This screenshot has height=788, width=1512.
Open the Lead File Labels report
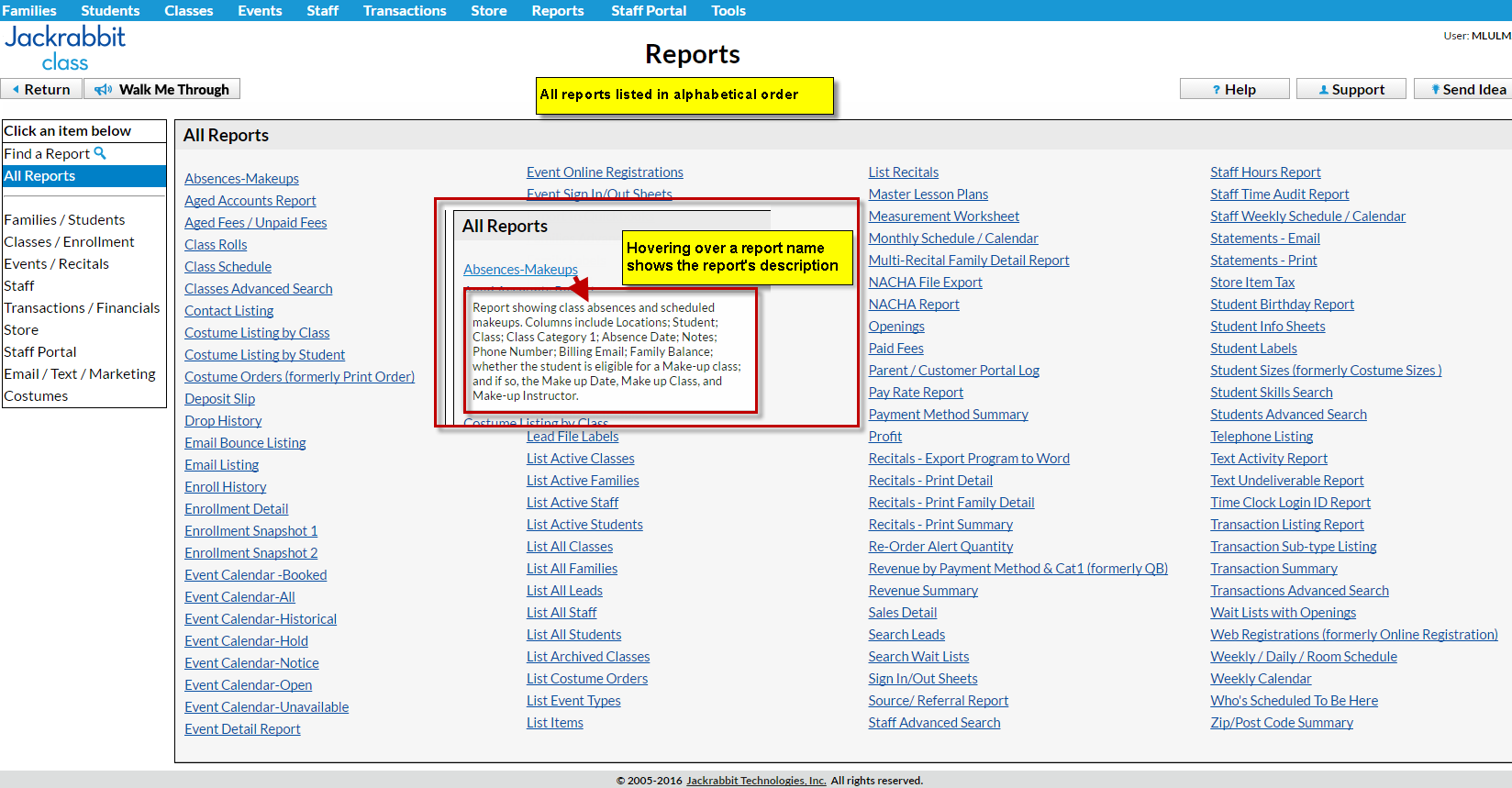tap(573, 437)
